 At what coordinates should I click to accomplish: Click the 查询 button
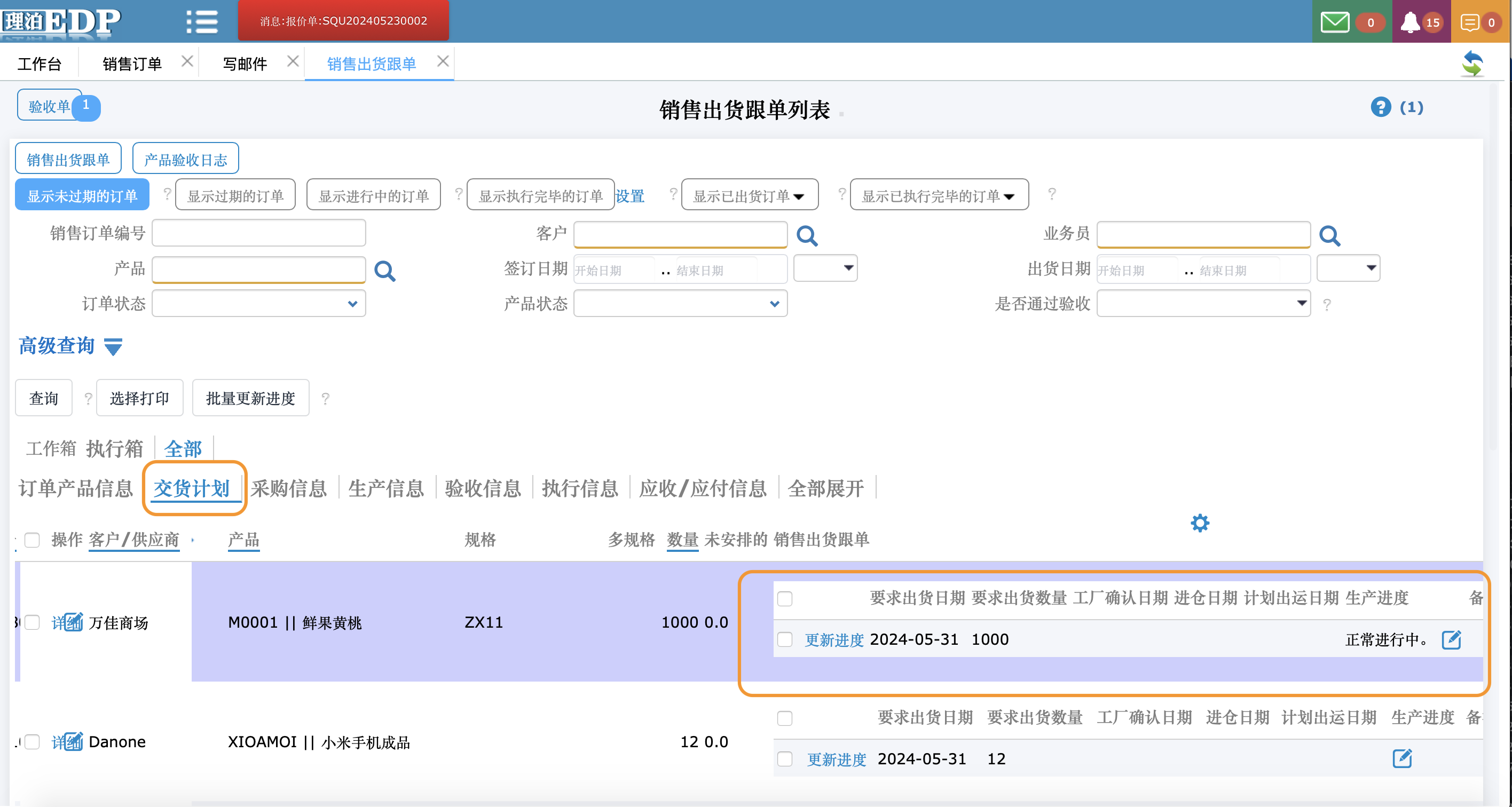click(x=43, y=399)
